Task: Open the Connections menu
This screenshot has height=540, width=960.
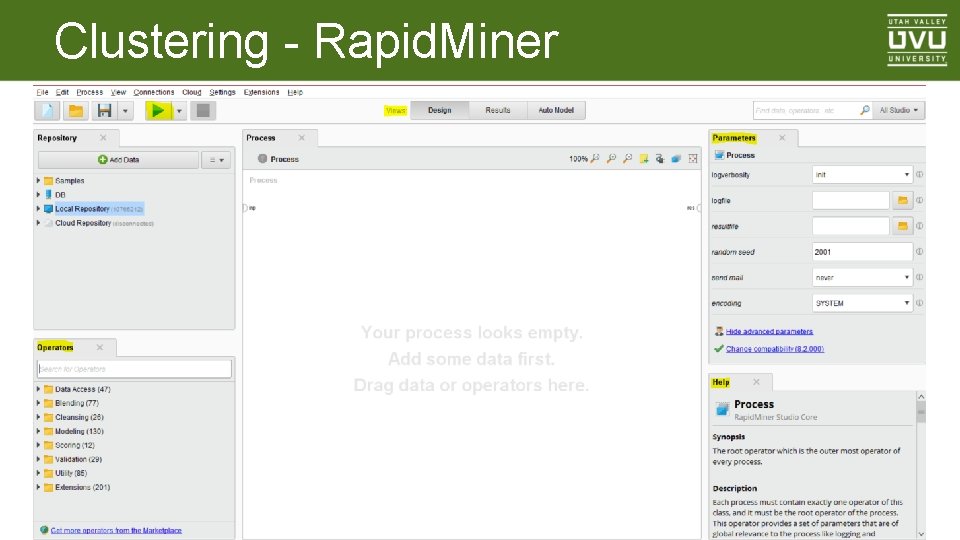Action: (154, 92)
